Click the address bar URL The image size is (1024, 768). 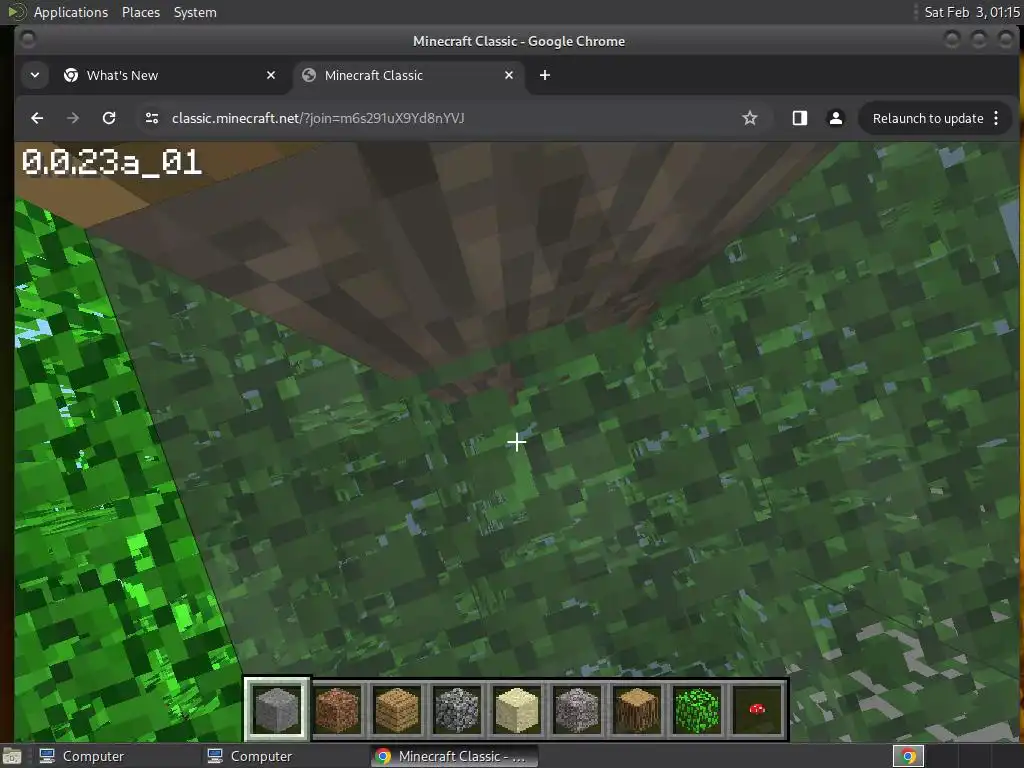(x=318, y=118)
